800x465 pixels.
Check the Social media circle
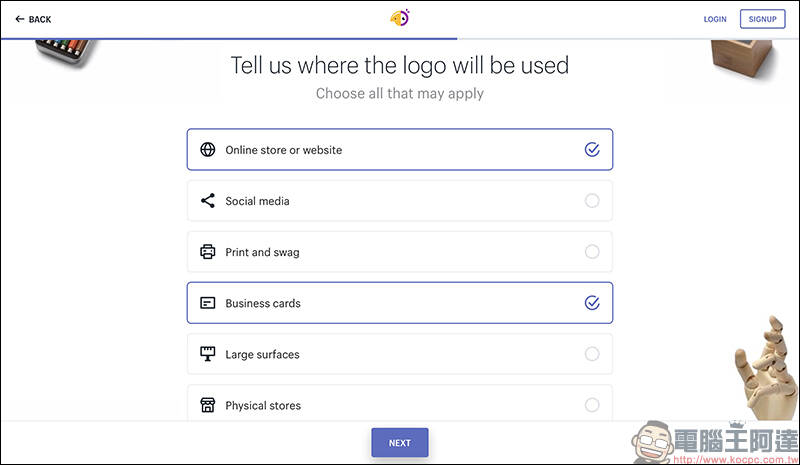pos(592,201)
